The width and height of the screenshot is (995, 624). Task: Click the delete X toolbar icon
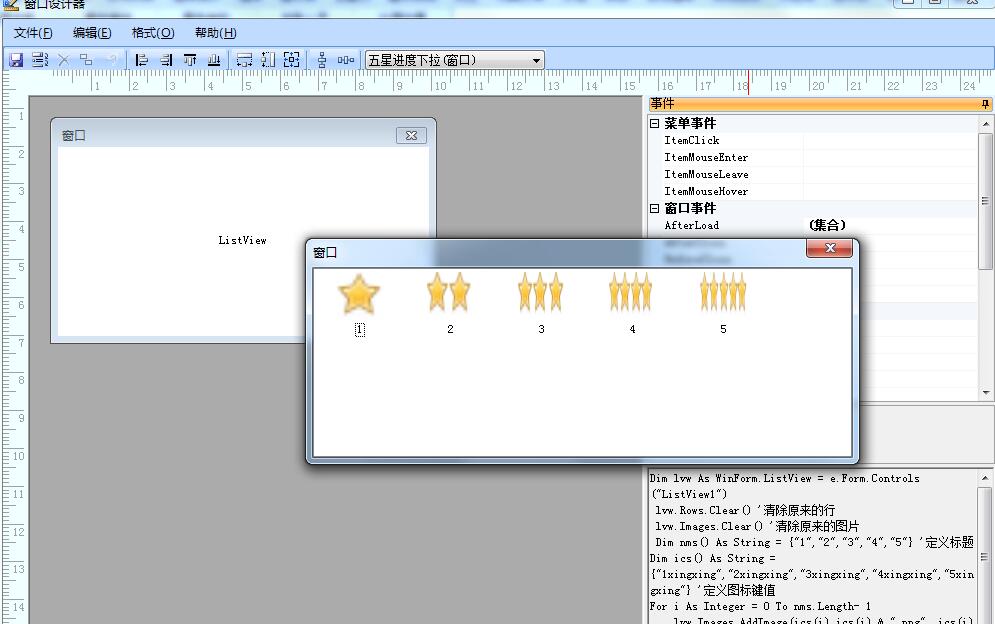pos(63,60)
